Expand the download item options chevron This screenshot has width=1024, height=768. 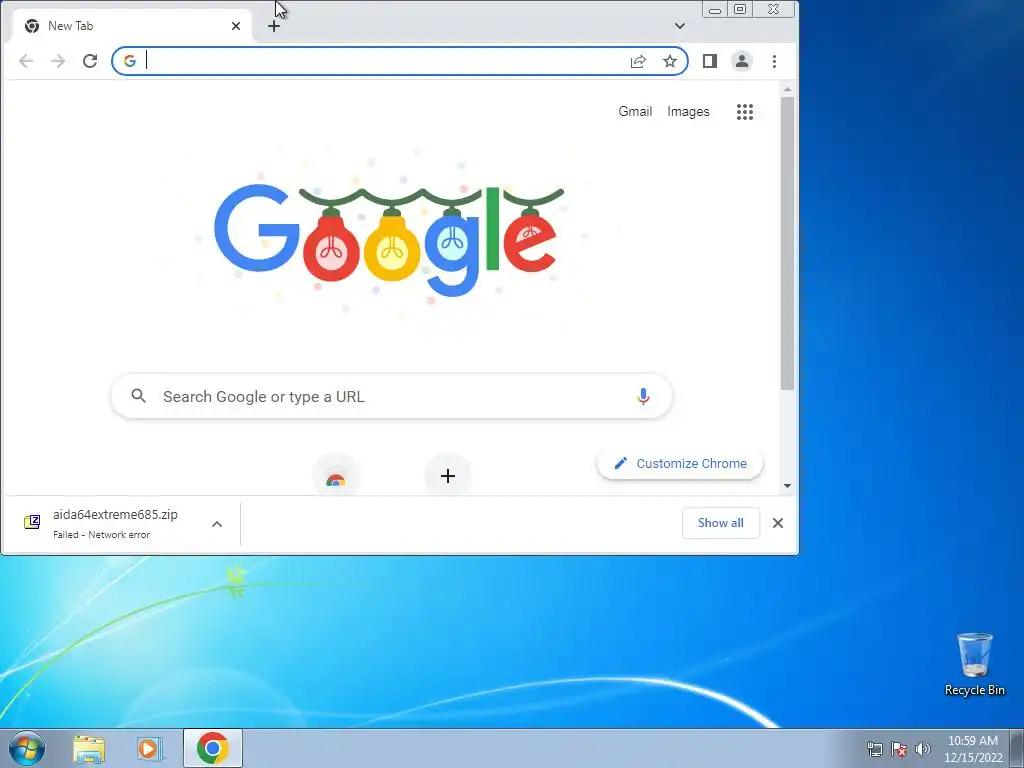[x=217, y=524]
